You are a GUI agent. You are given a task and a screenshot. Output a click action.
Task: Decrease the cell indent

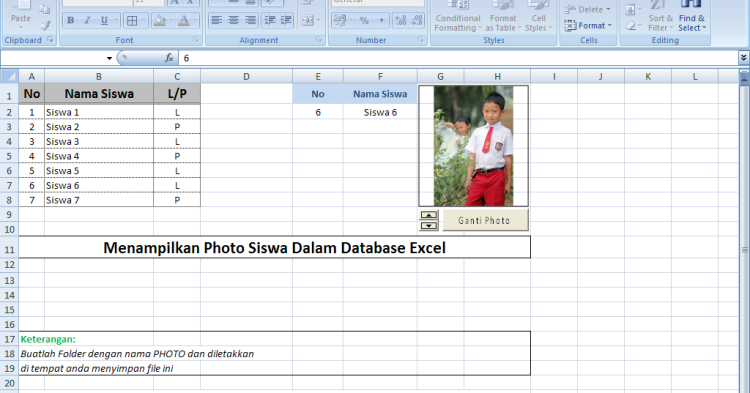click(270, 21)
